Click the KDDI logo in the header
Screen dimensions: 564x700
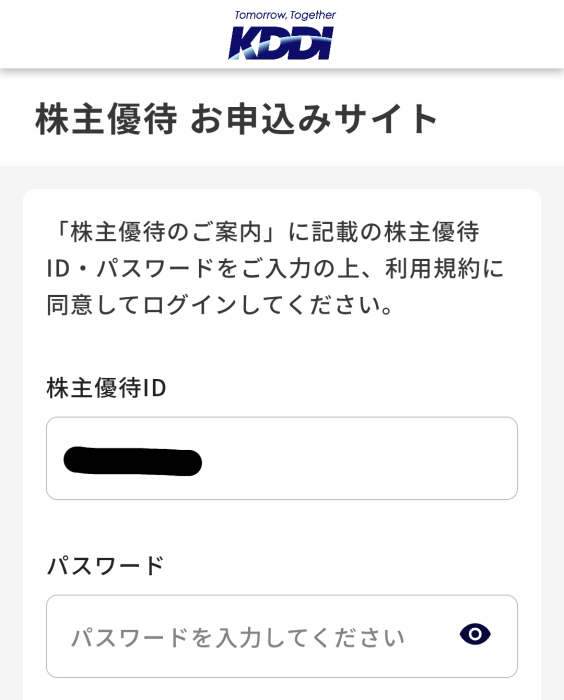pos(281,43)
